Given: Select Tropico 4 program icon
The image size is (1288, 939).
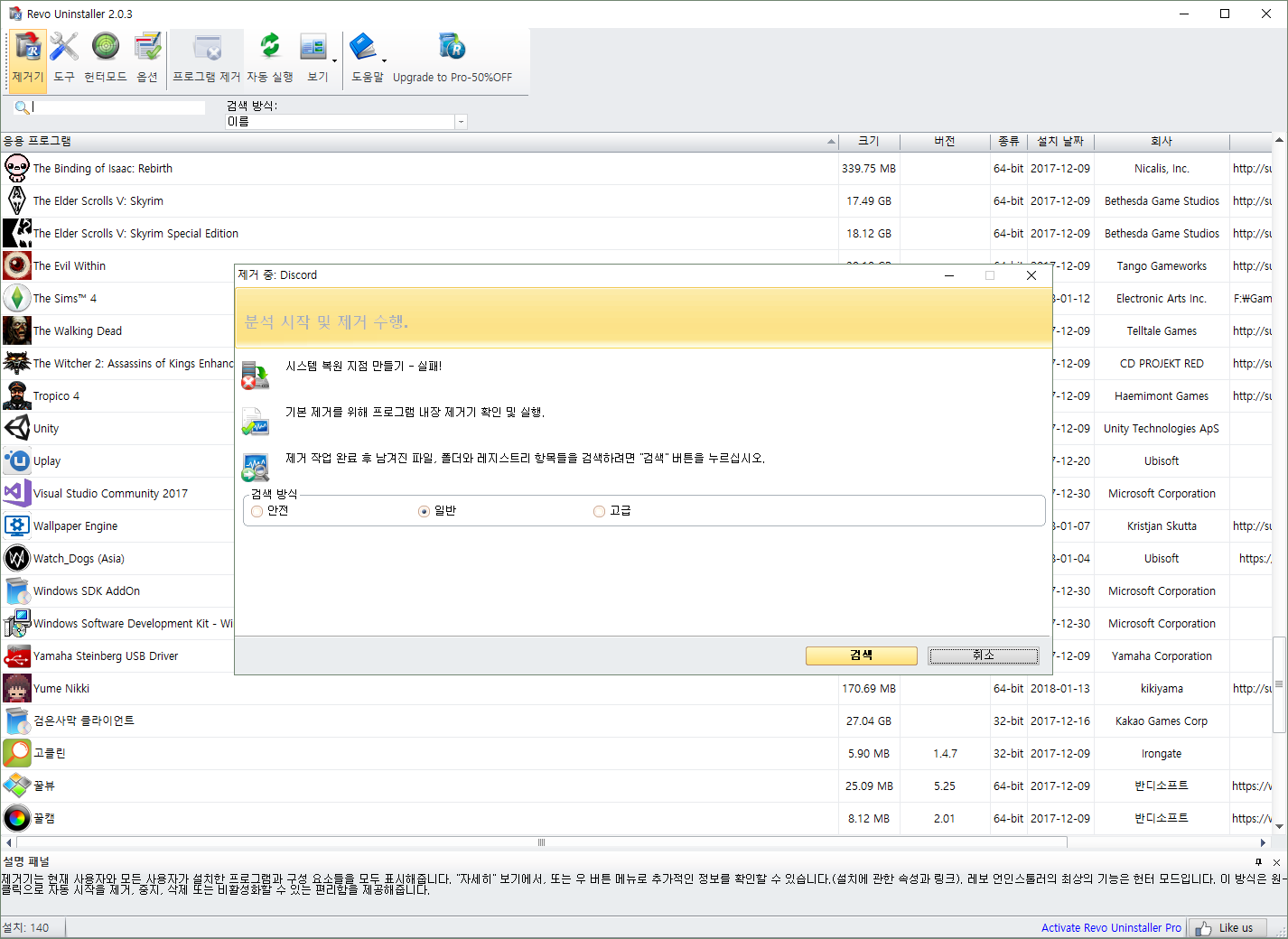Looking at the screenshot, I should tap(17, 395).
